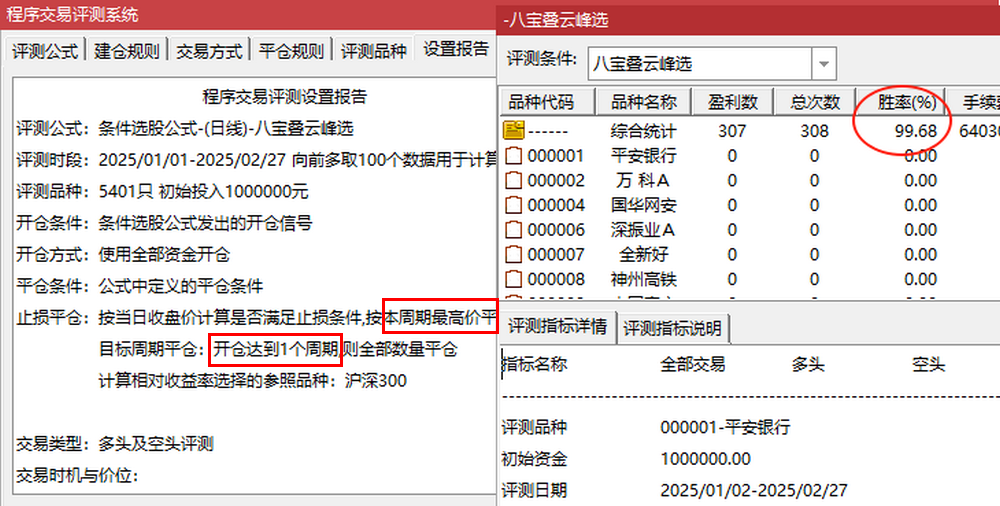
Task: Select stock name 全新好
Action: (x=643, y=255)
